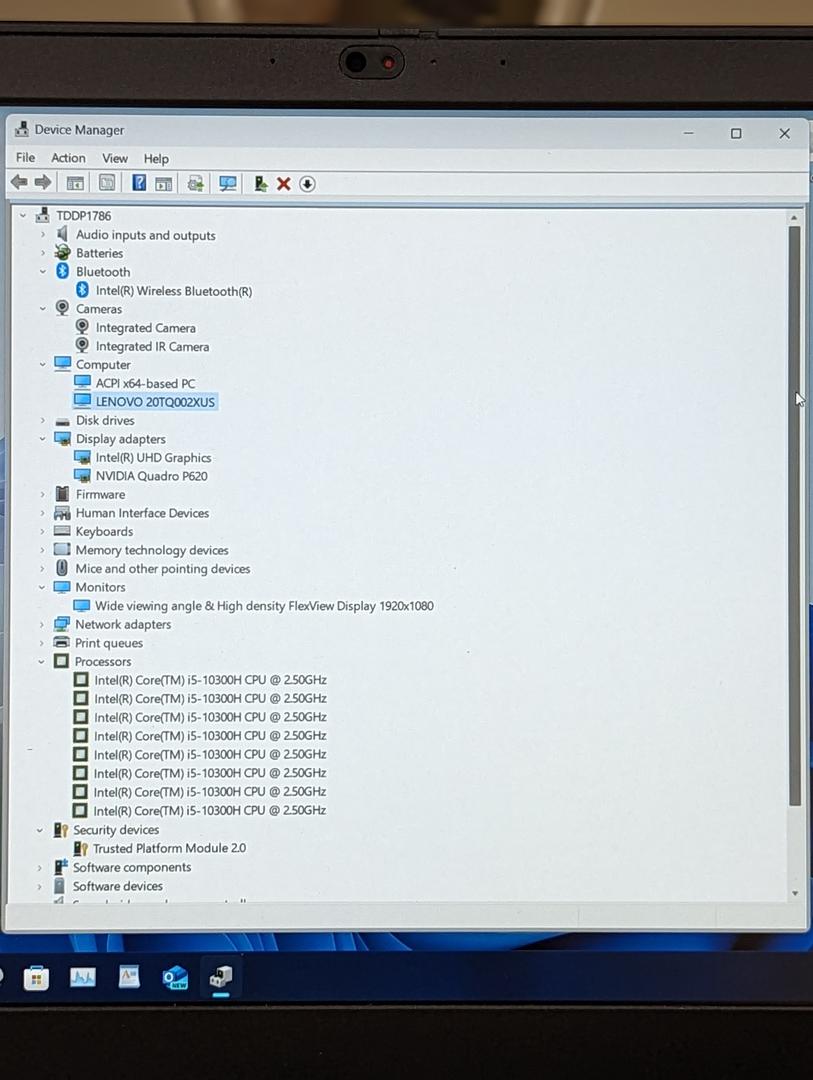Viewport: 813px width, 1080px height.
Task: Expand the Disk drives category
Action: (43, 420)
